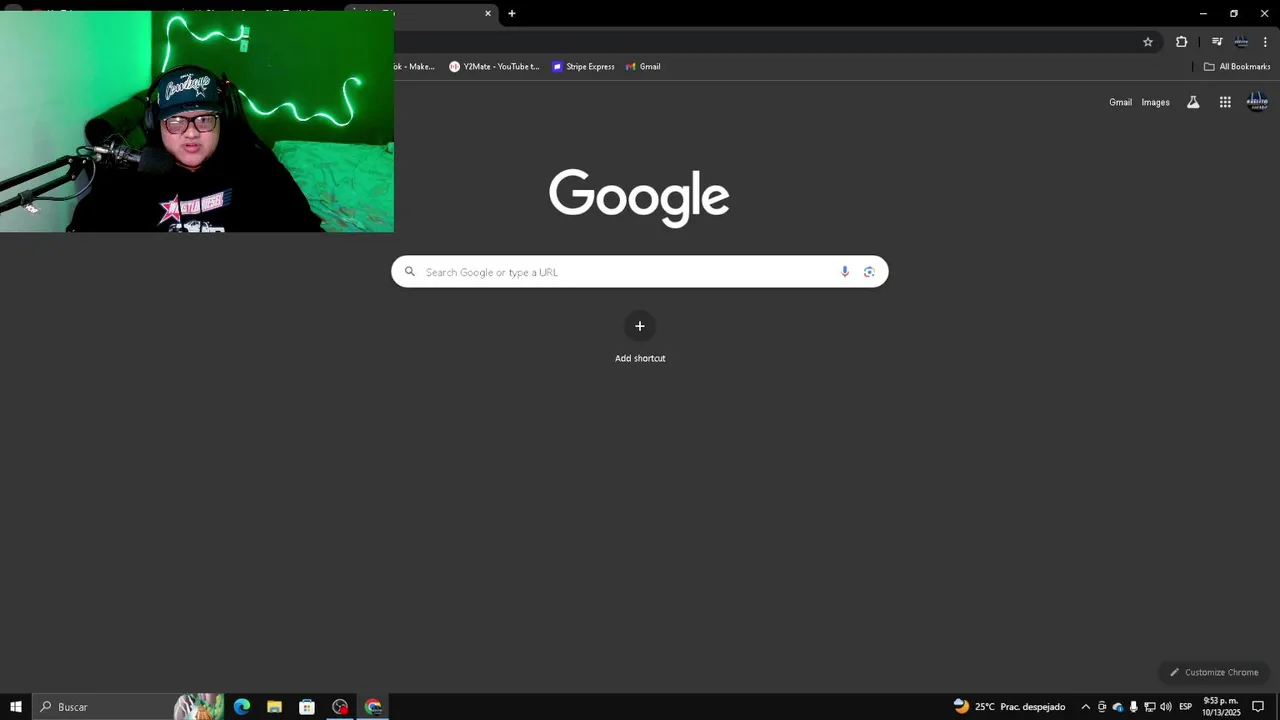The image size is (1280, 720).
Task: Open the media control playlist icon
Action: [x=1217, y=42]
